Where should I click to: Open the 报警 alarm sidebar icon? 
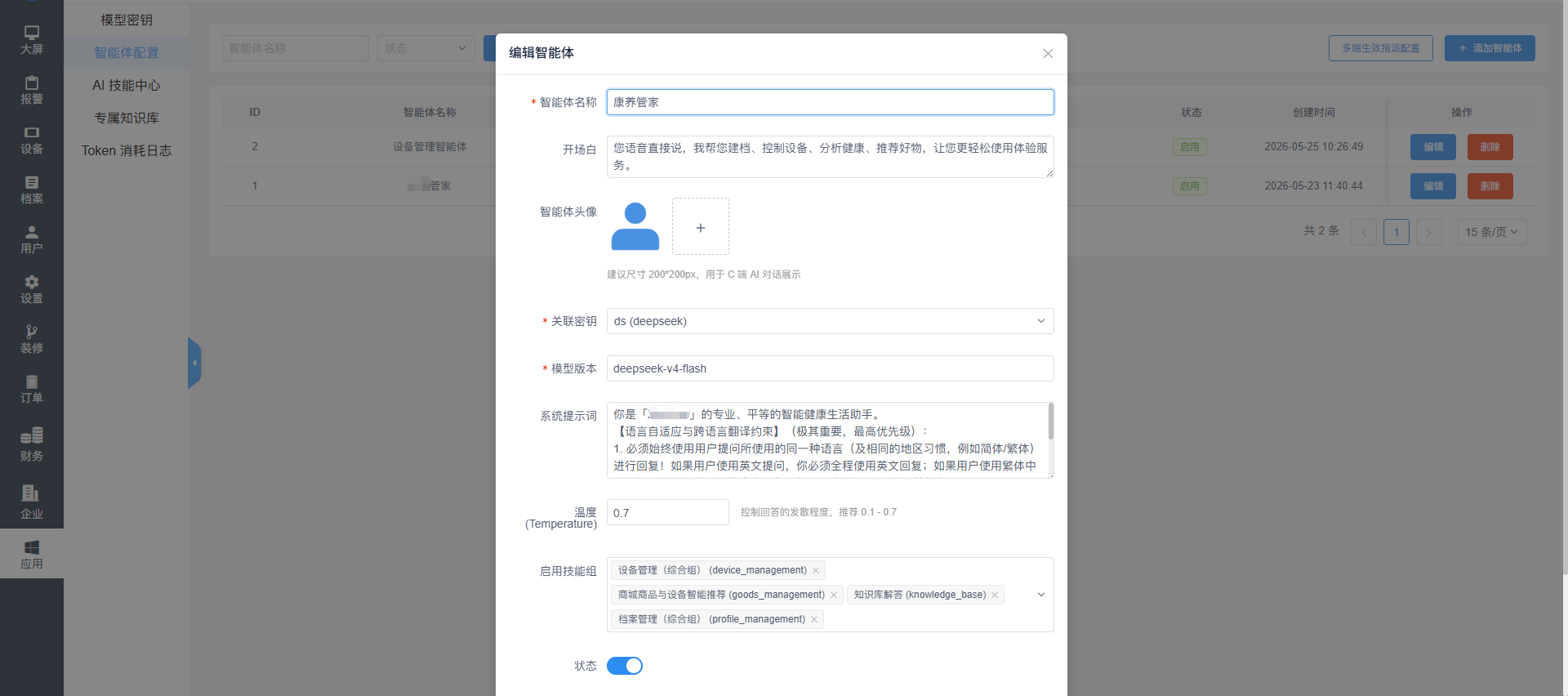pos(32,90)
